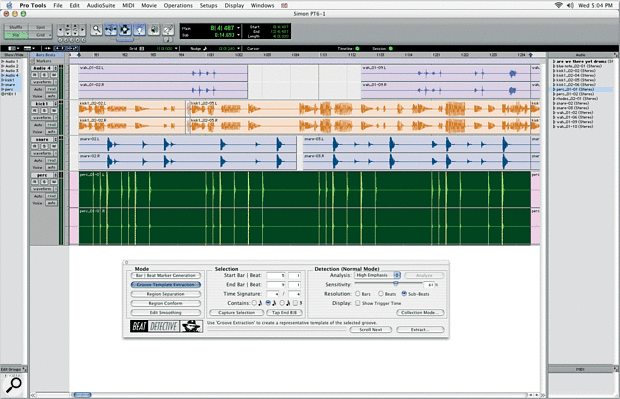Select the Scrubber speaker tool

point(154,30)
